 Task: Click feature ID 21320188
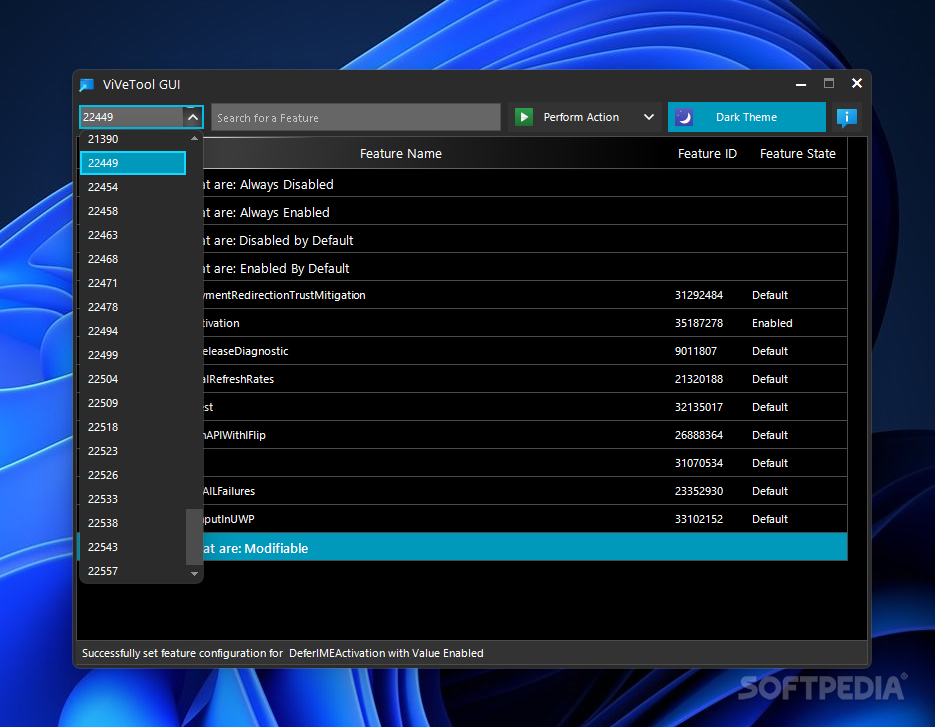coord(699,379)
